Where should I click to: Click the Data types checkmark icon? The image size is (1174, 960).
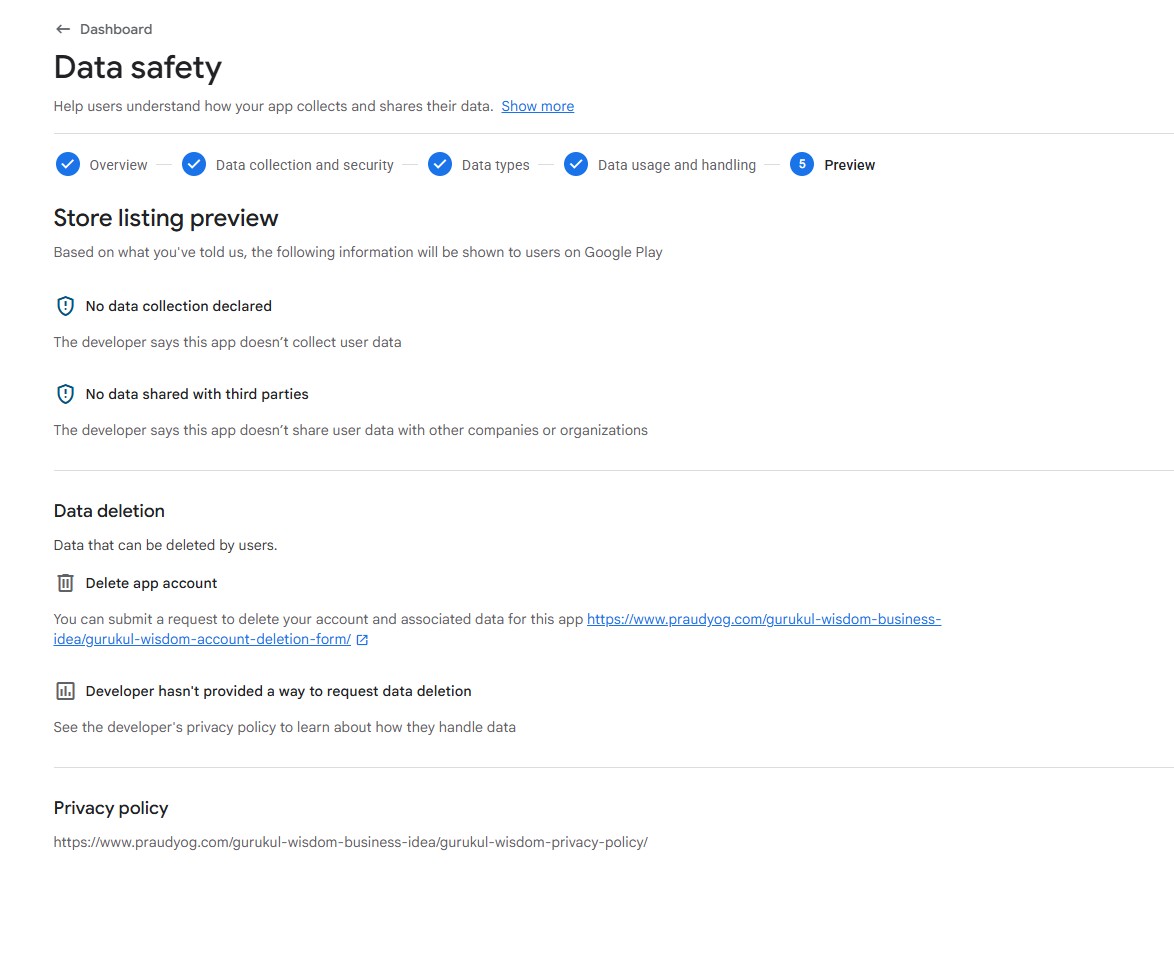(x=440, y=165)
